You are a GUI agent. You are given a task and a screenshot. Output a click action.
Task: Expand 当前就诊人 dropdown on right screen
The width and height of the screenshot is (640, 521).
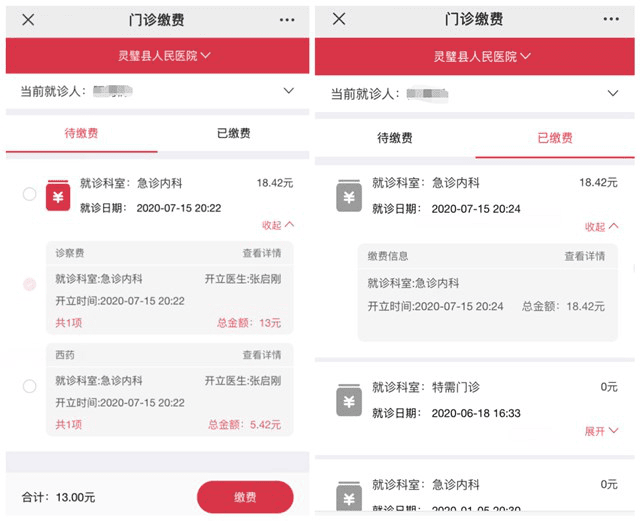tap(613, 93)
